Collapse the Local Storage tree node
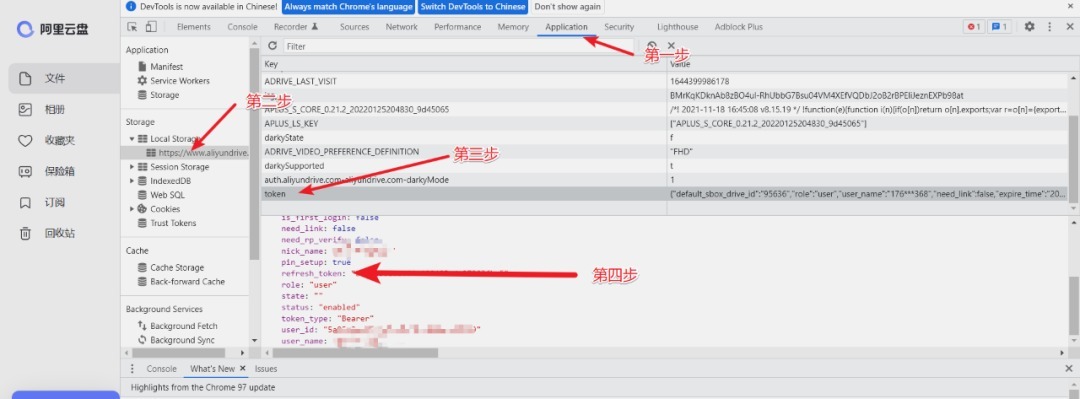The image size is (1080, 399). (132, 139)
